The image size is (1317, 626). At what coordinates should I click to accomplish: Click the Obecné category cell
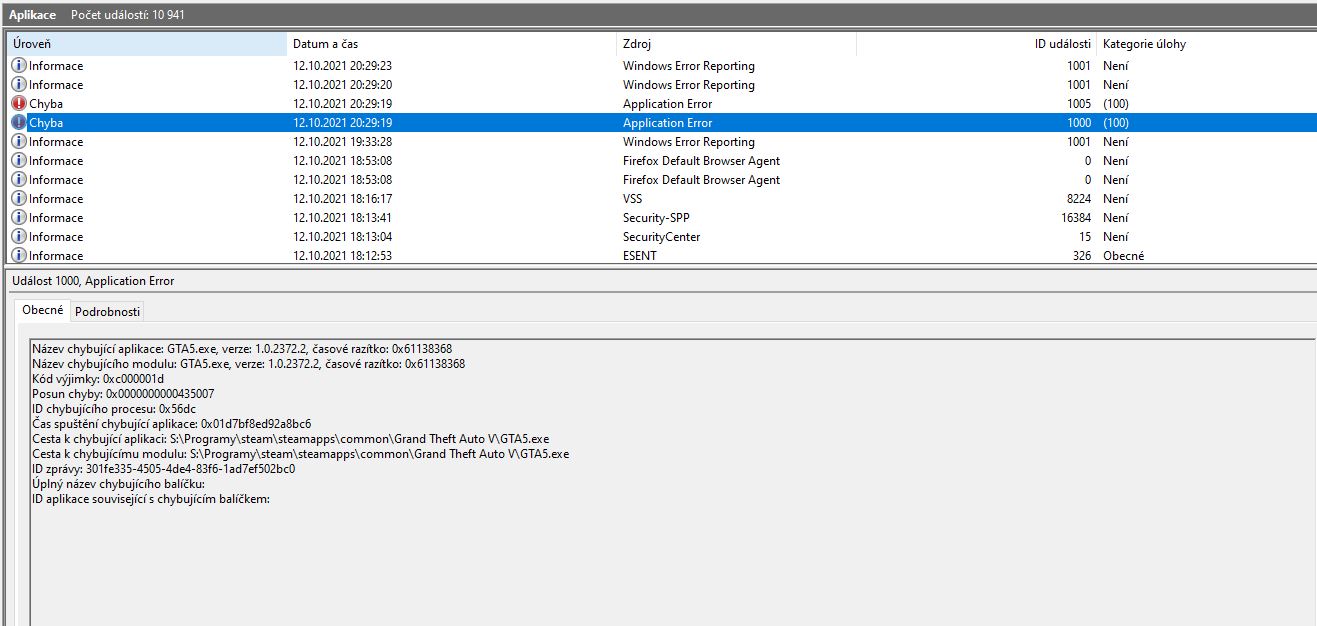[x=1124, y=256]
